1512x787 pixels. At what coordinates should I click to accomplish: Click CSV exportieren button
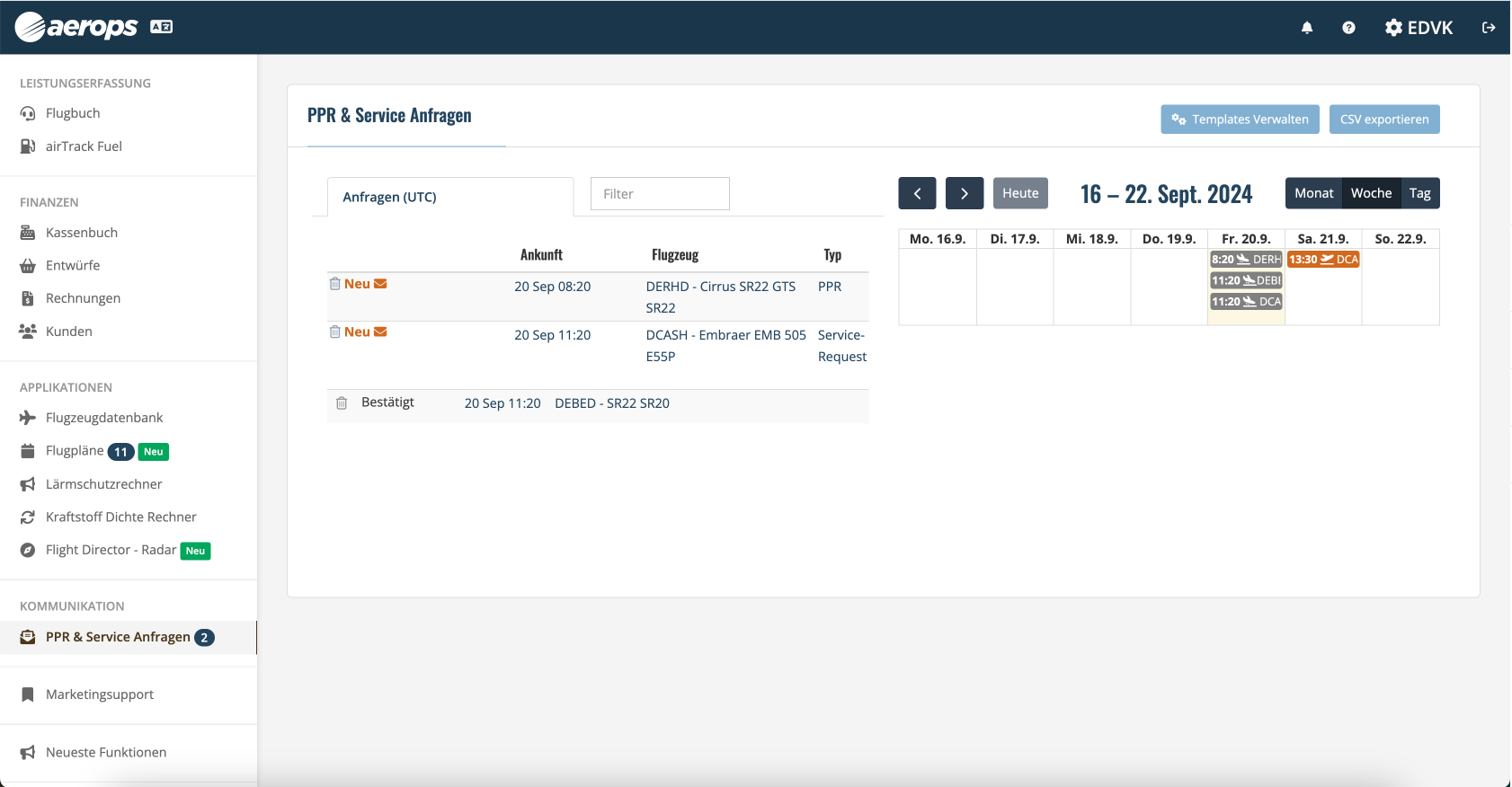[1384, 119]
